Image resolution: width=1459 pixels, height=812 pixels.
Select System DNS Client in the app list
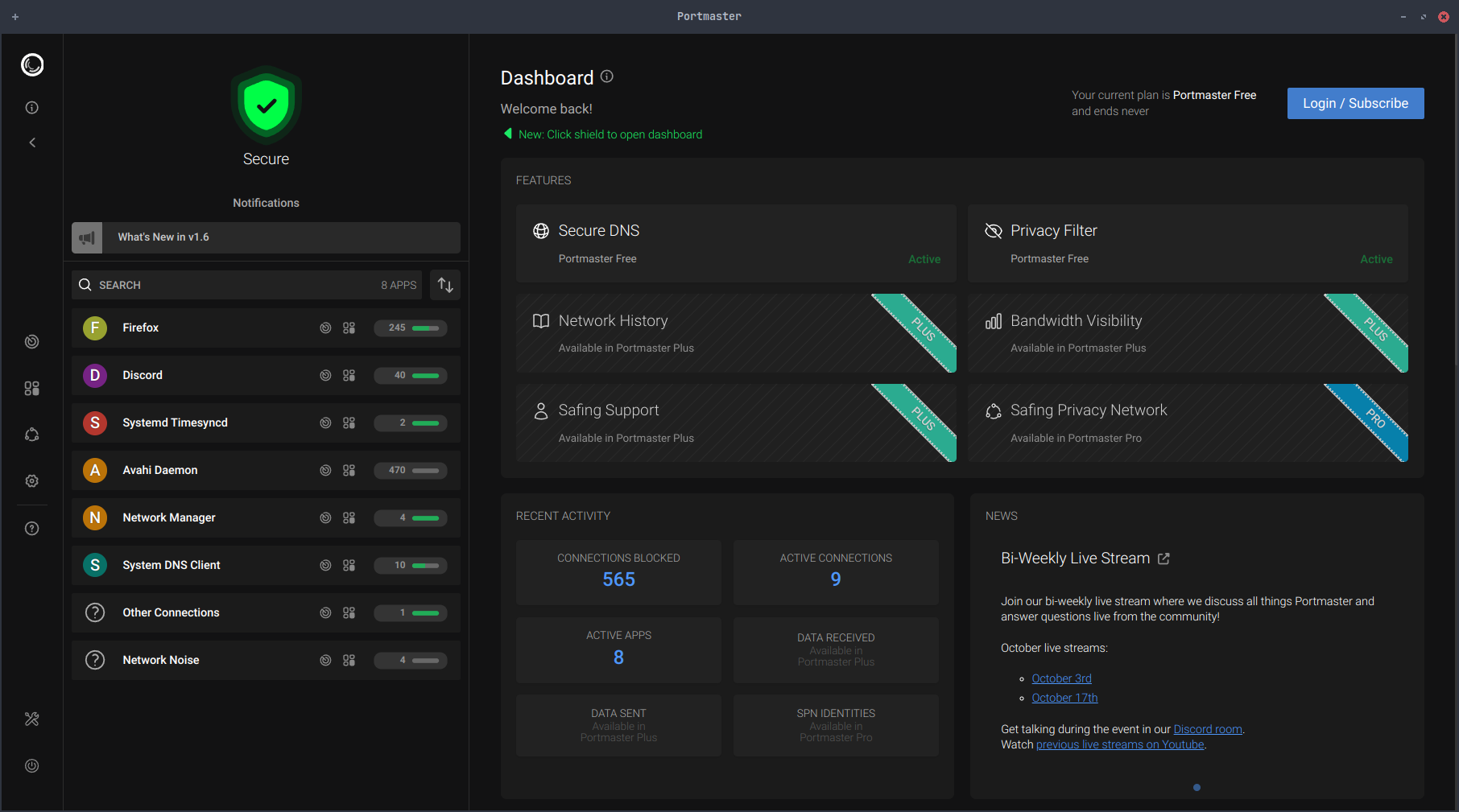click(266, 566)
